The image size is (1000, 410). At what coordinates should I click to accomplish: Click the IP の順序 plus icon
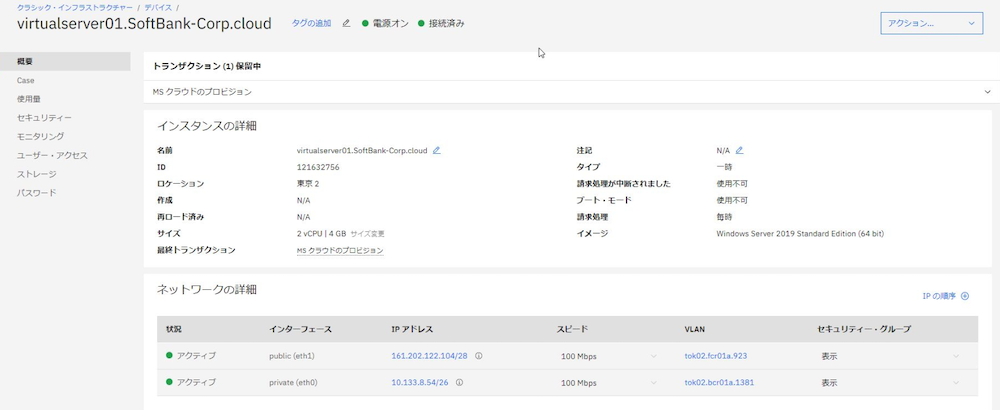pos(965,296)
